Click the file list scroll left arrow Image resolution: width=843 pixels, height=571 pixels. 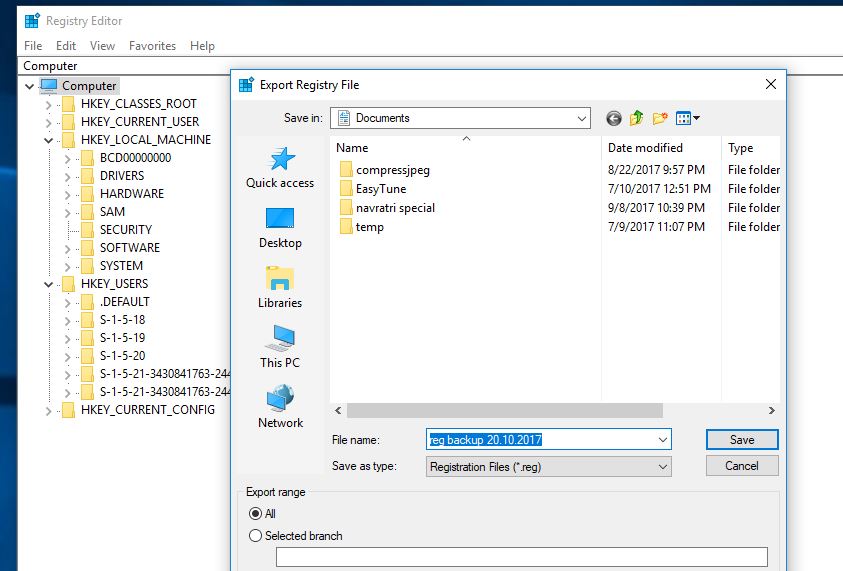(x=338, y=411)
